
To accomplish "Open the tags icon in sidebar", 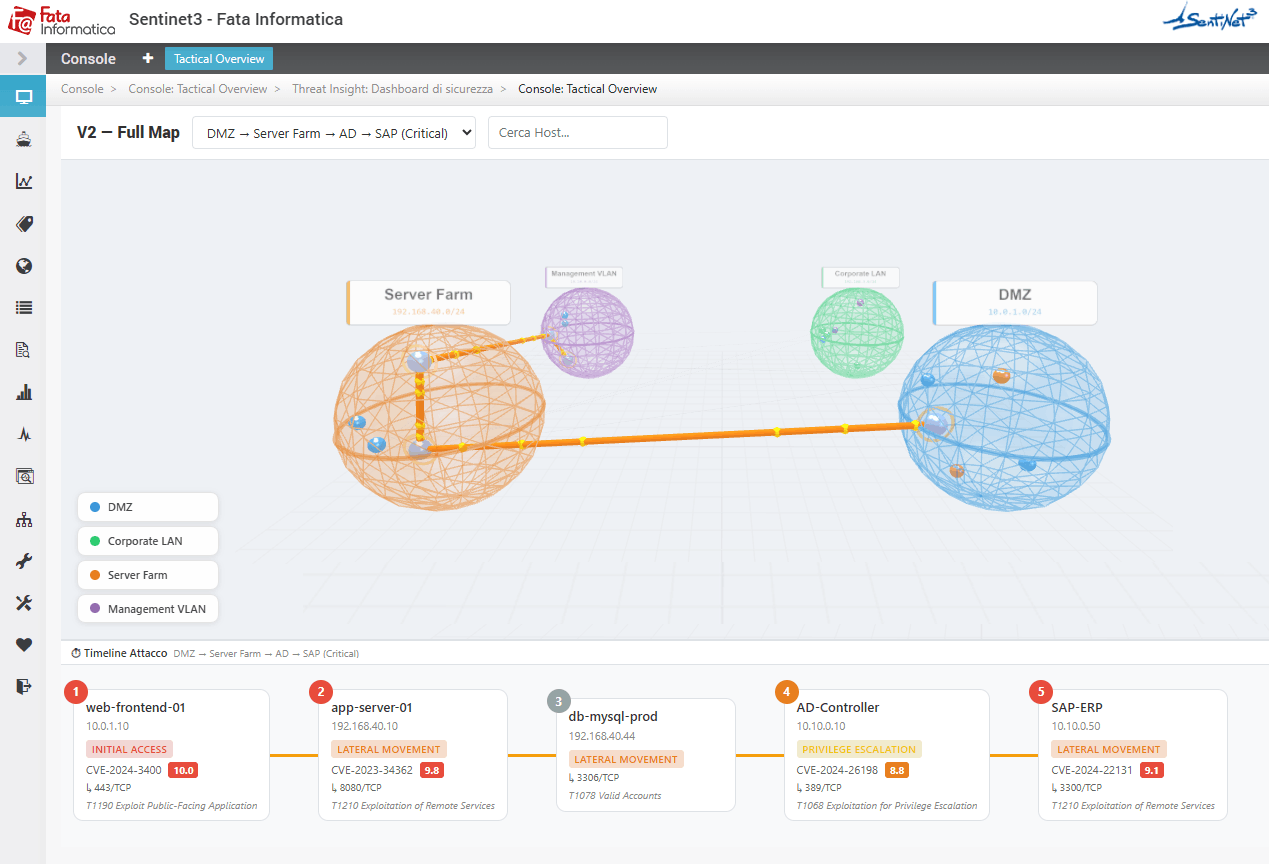I will [24, 224].
